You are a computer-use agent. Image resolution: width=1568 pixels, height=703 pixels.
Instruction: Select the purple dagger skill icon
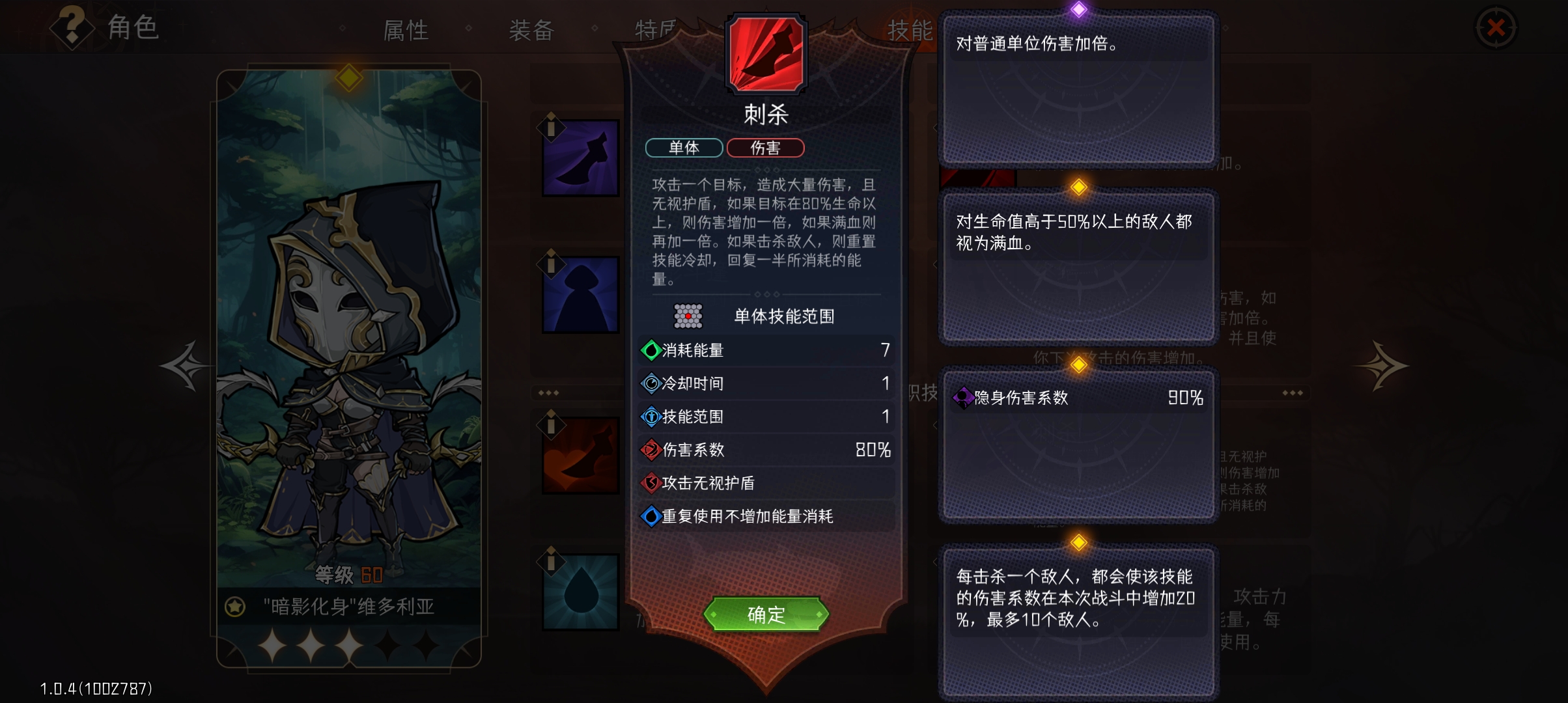coord(581,158)
